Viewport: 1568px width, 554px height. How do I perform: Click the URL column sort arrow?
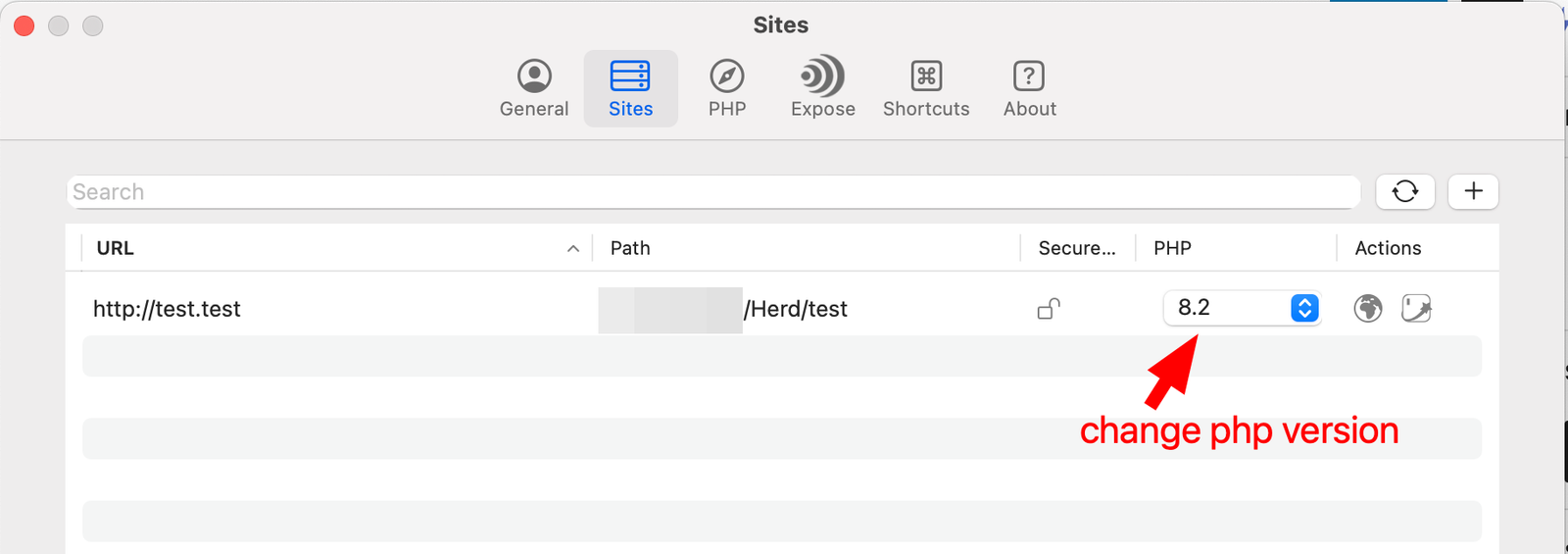coord(573,249)
